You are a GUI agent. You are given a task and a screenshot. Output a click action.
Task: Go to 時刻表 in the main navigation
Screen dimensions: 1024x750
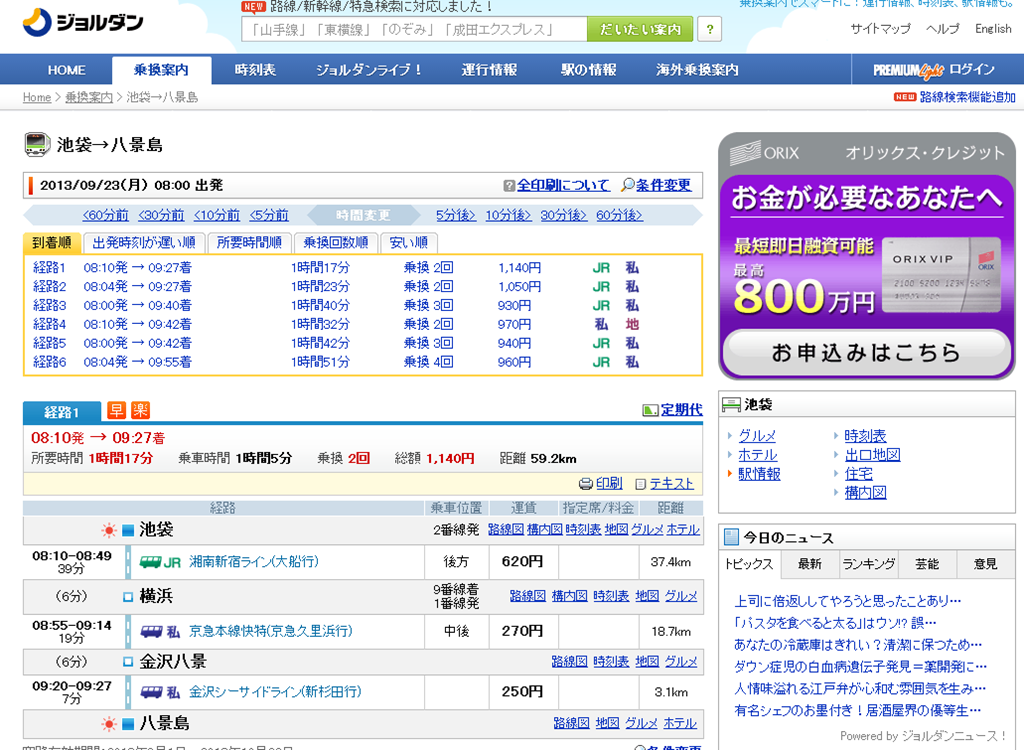[x=255, y=70]
